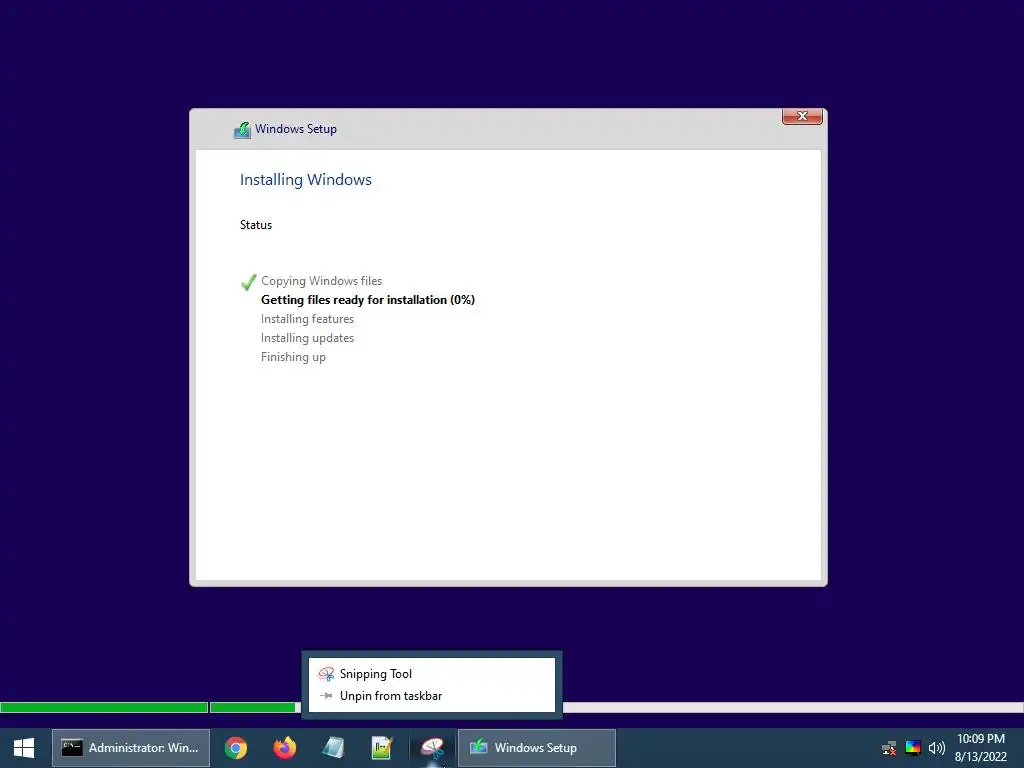Switch to Administrator command prompt window
Viewport: 1024px width, 768px height.
[131, 748]
